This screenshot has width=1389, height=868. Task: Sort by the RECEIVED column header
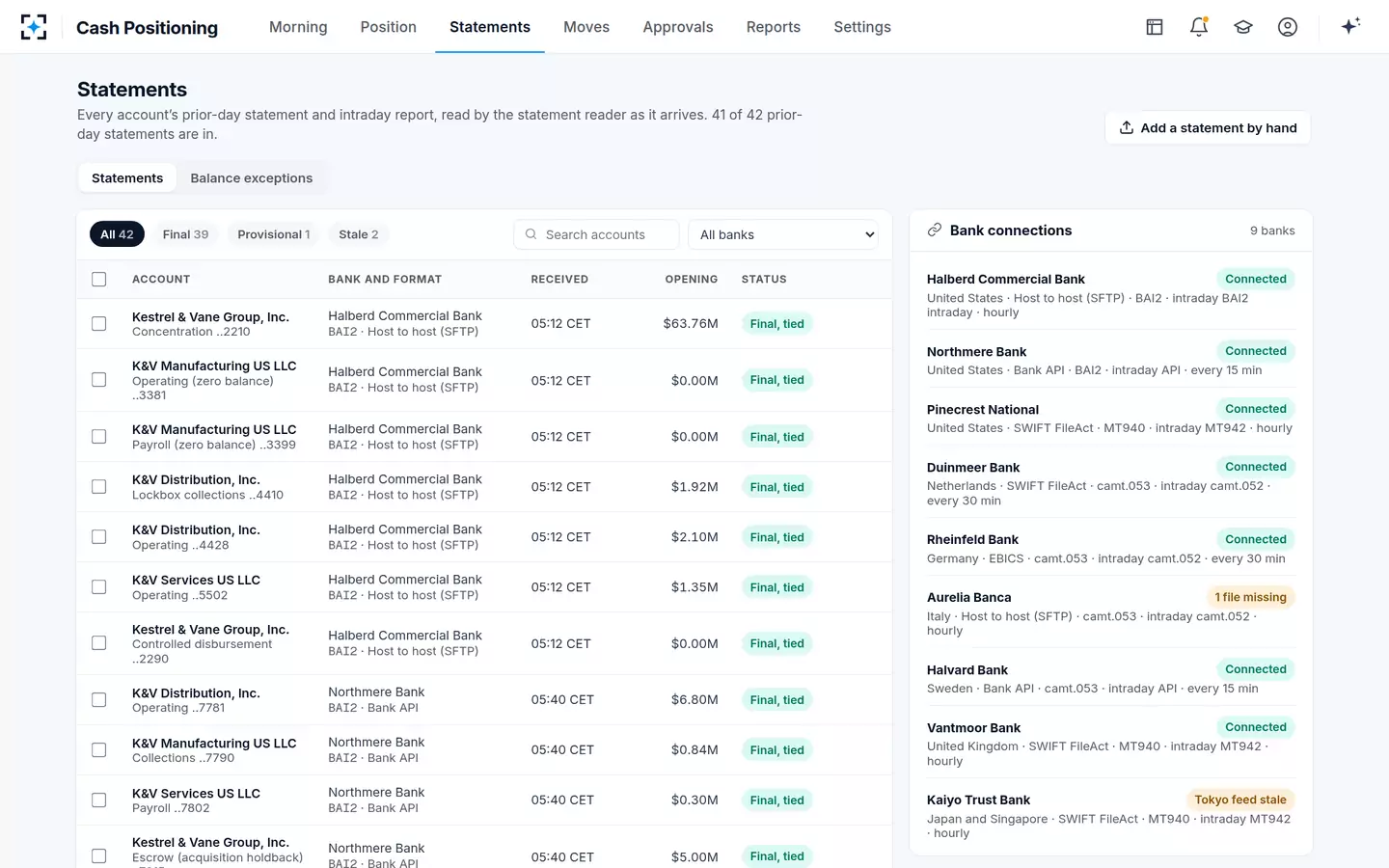(559, 279)
